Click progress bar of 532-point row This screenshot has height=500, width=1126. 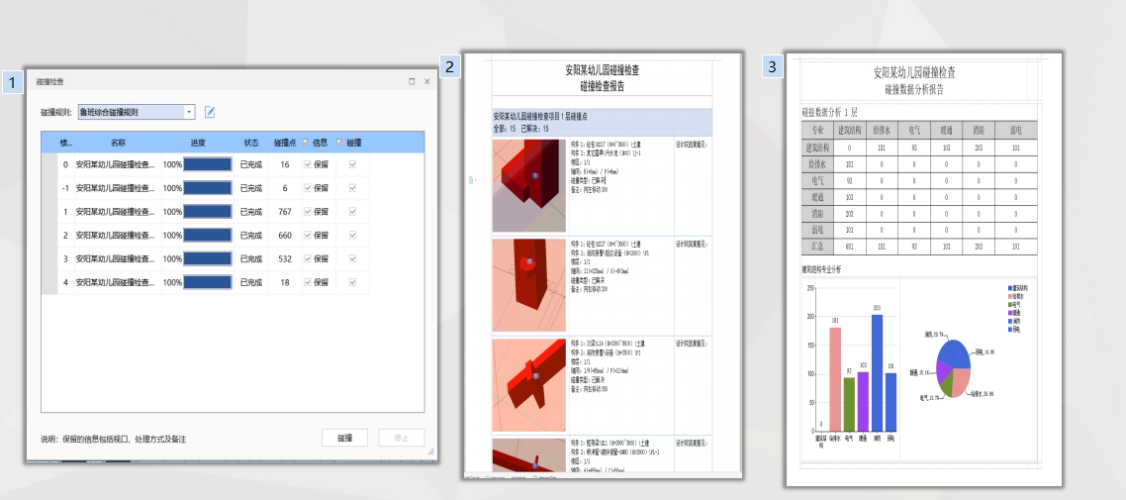(x=208, y=259)
